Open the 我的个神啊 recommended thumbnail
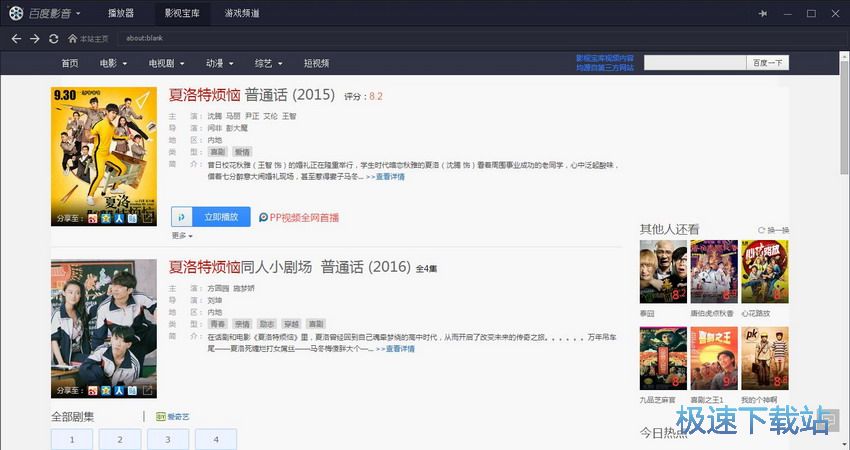Viewport: 850px width, 450px height. pyautogui.click(x=765, y=358)
